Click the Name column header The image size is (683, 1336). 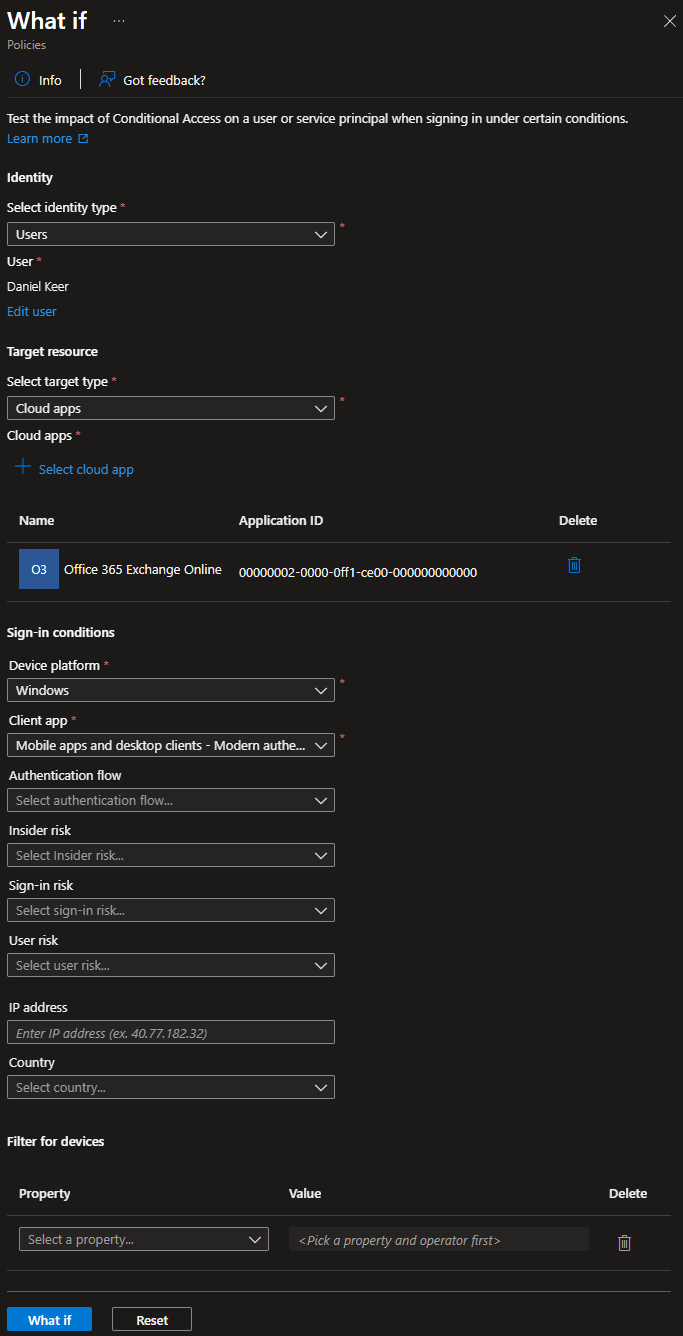pyautogui.click(x=37, y=520)
